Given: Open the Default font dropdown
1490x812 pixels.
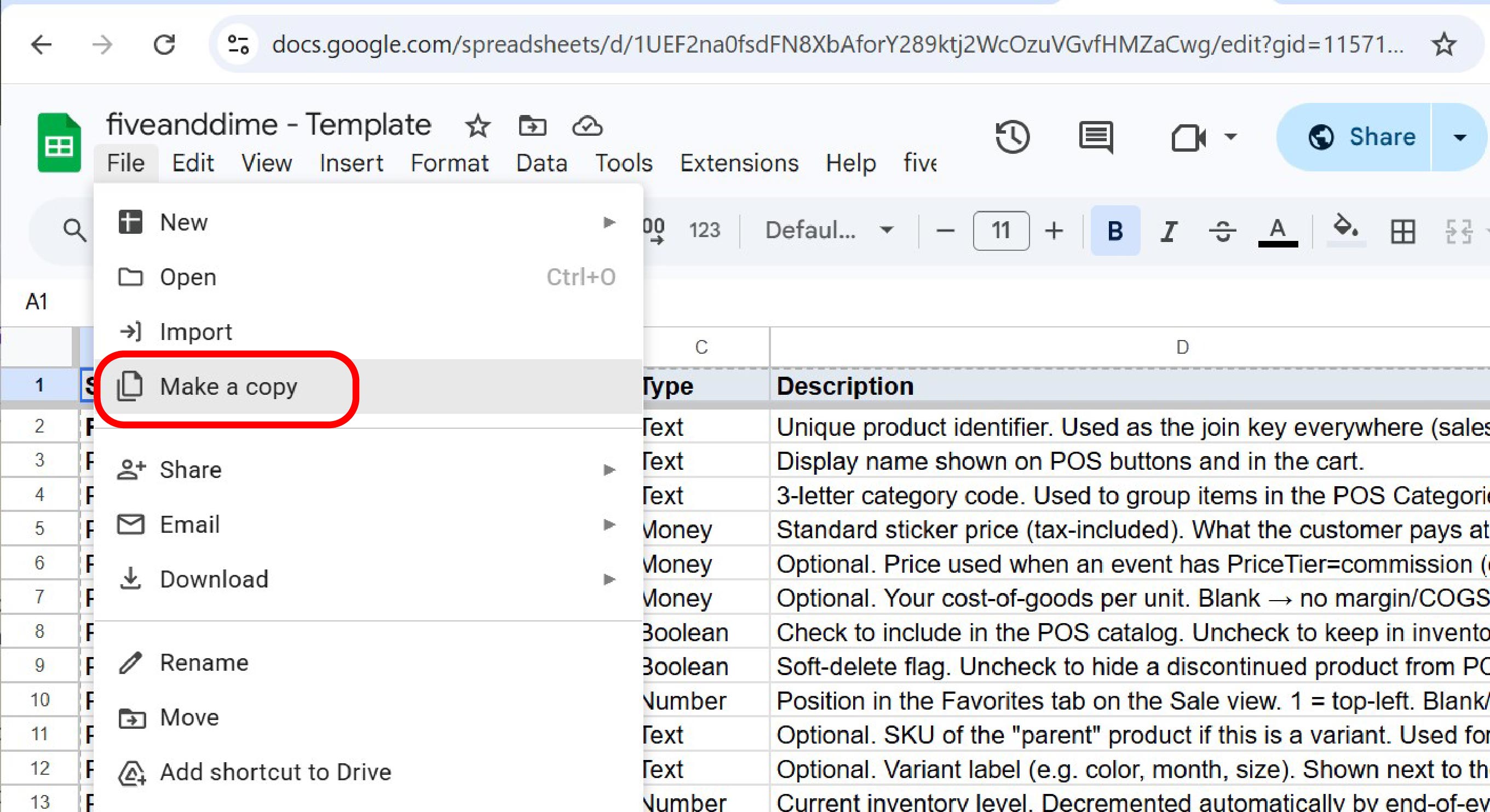Looking at the screenshot, I should coord(829,230).
